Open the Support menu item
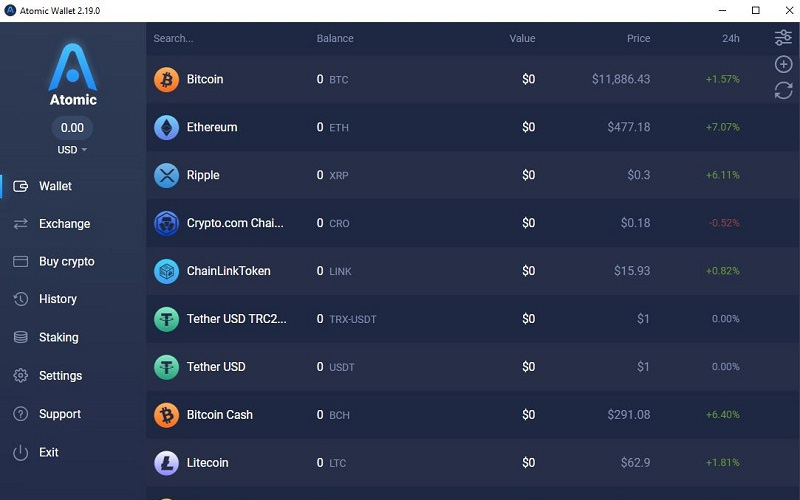Screen dimensions: 800x500 tap(60, 414)
